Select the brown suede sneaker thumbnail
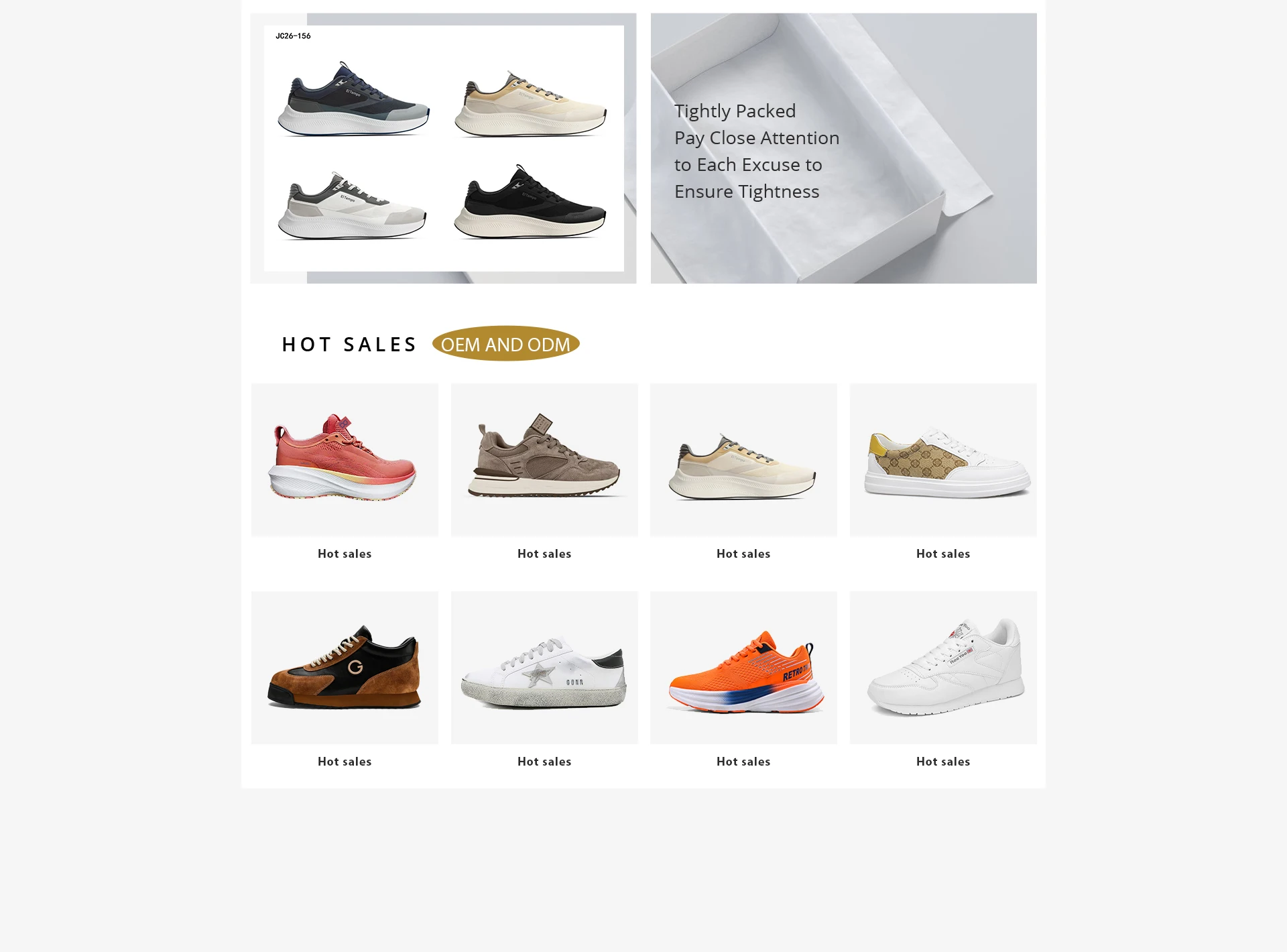Image resolution: width=1287 pixels, height=952 pixels. (x=544, y=459)
